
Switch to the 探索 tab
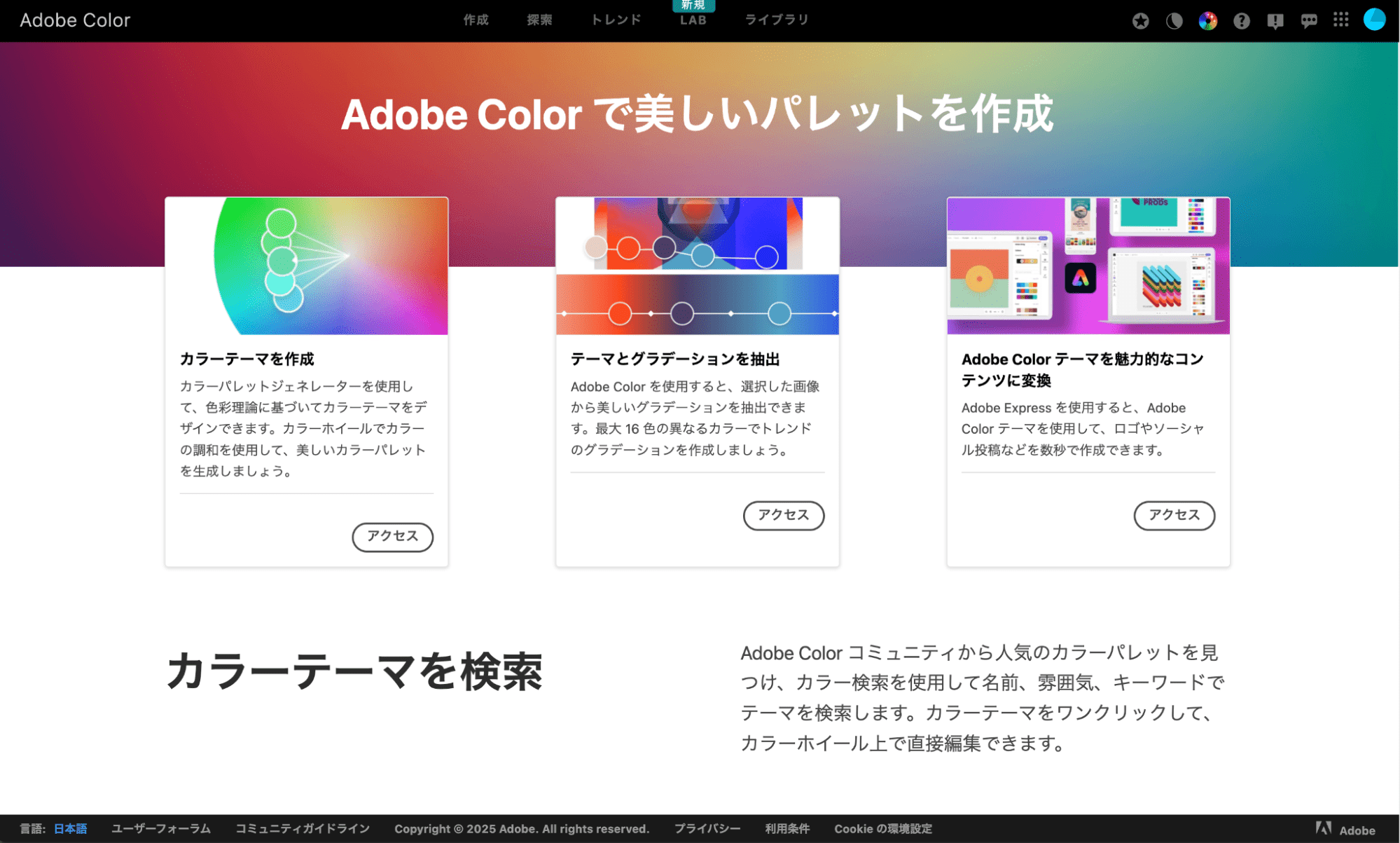click(539, 20)
